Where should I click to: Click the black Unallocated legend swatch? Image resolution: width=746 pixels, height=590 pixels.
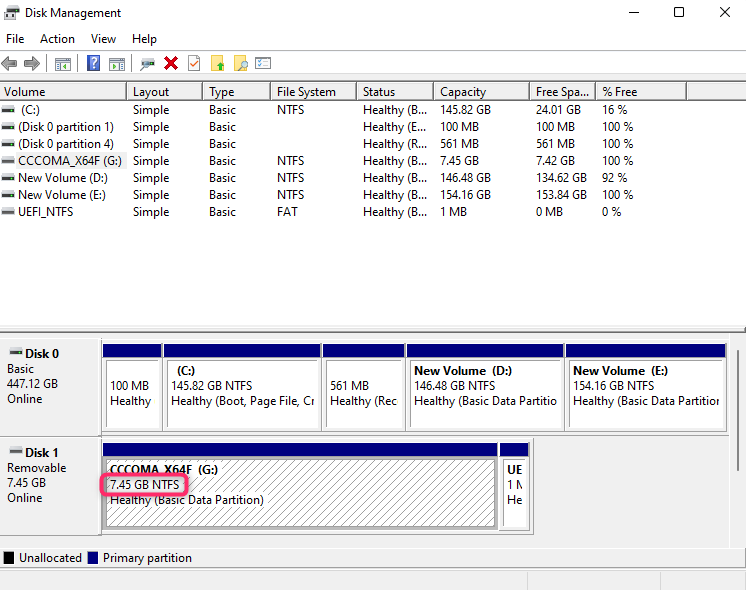(9, 558)
